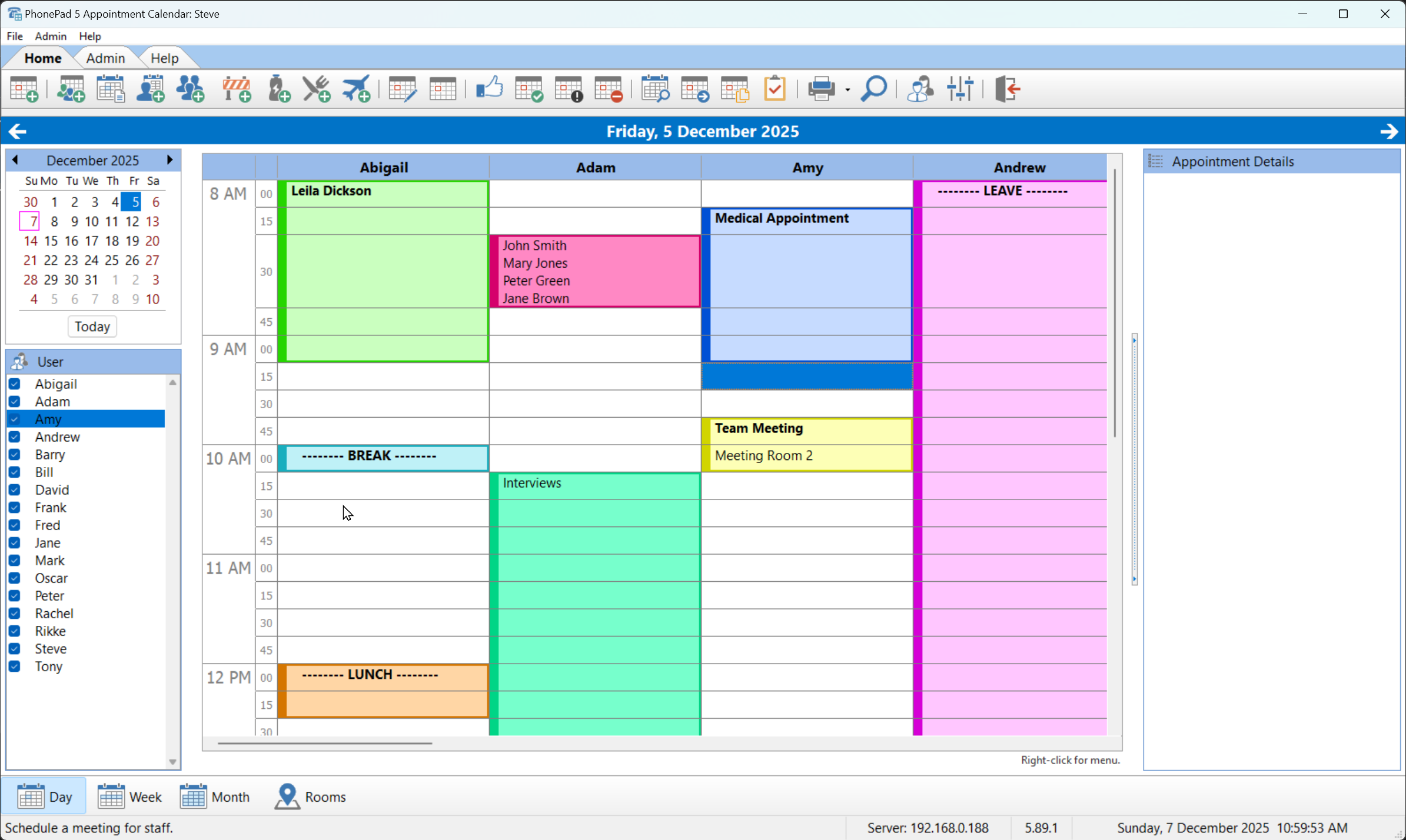This screenshot has width=1406, height=840.
Task: Click the thumbs-up confirm appointment icon
Action: [489, 88]
